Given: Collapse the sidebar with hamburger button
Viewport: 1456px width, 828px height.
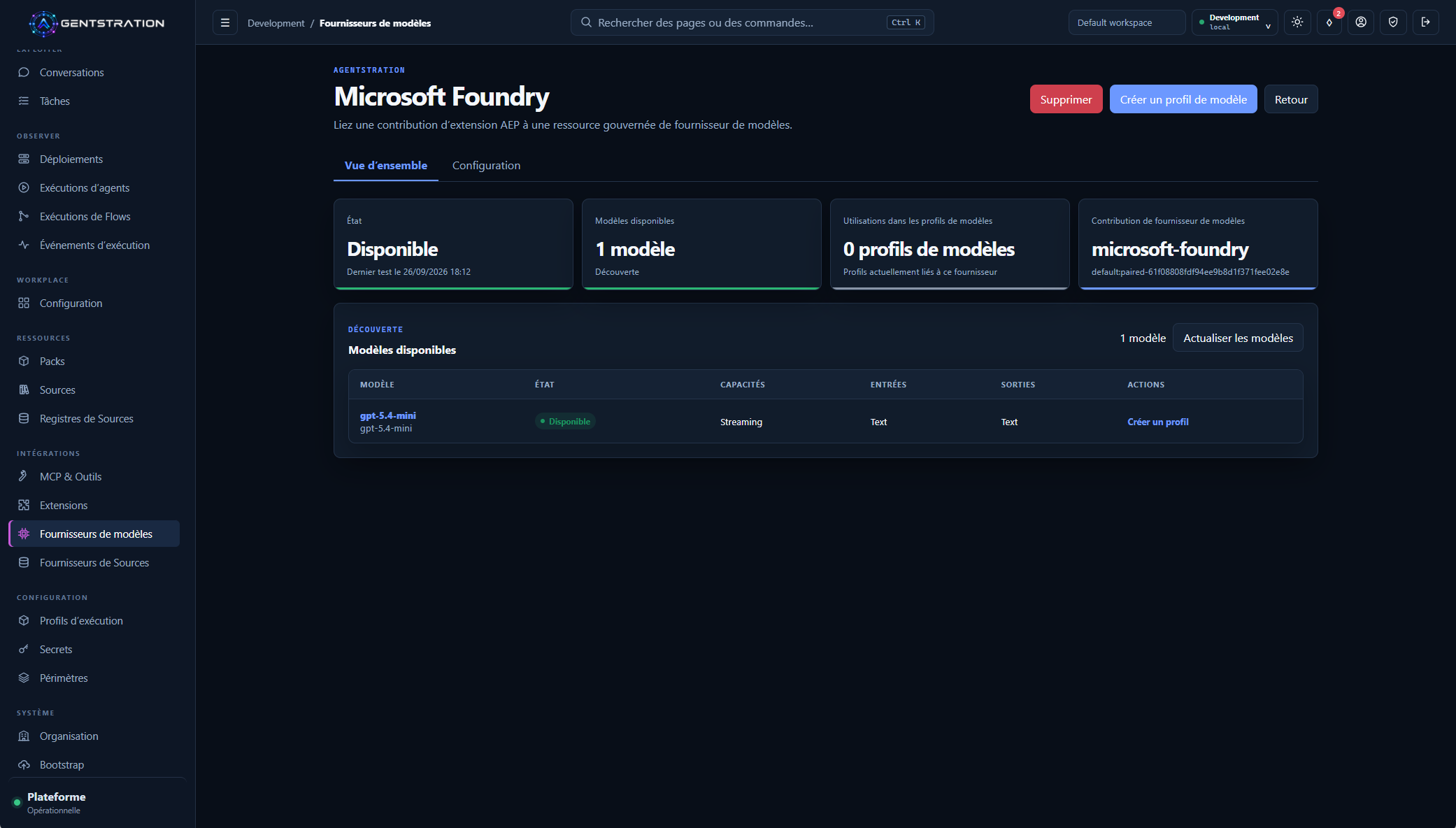Looking at the screenshot, I should point(225,22).
